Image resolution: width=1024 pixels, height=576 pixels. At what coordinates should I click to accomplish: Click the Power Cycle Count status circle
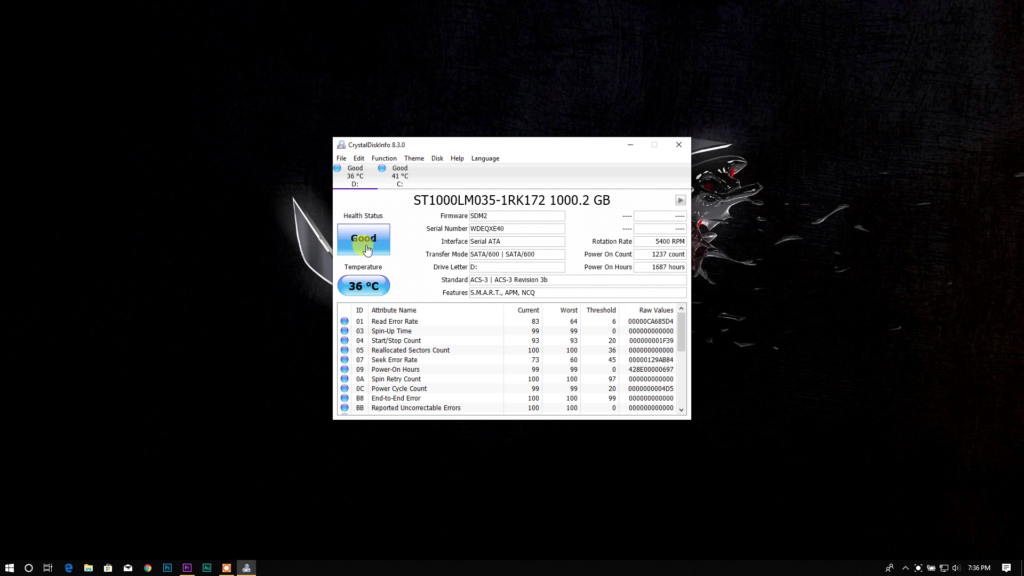(x=344, y=389)
